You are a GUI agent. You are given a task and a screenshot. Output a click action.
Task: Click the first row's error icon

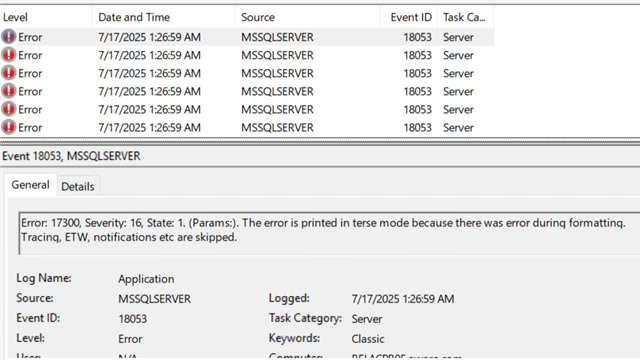point(9,37)
